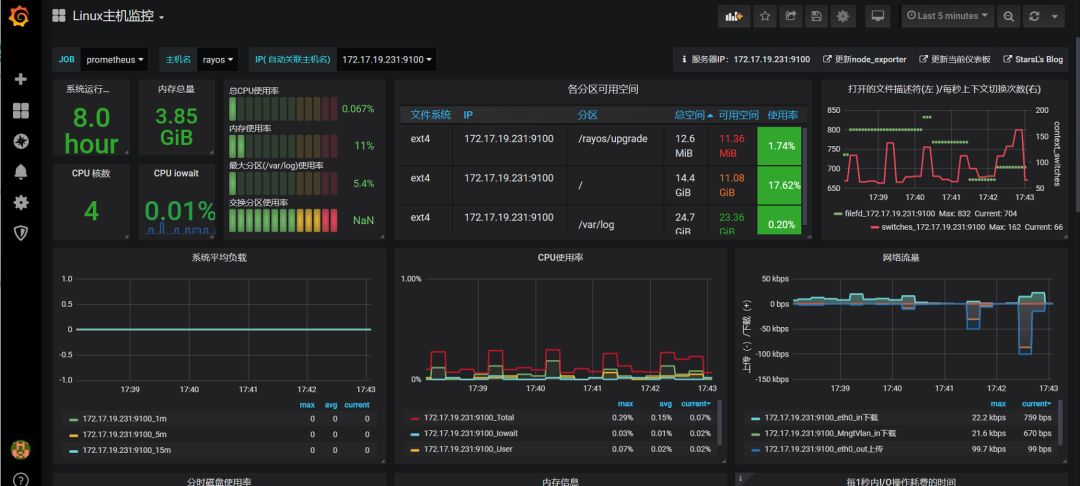Sort table by 总空间 column

click(694, 115)
